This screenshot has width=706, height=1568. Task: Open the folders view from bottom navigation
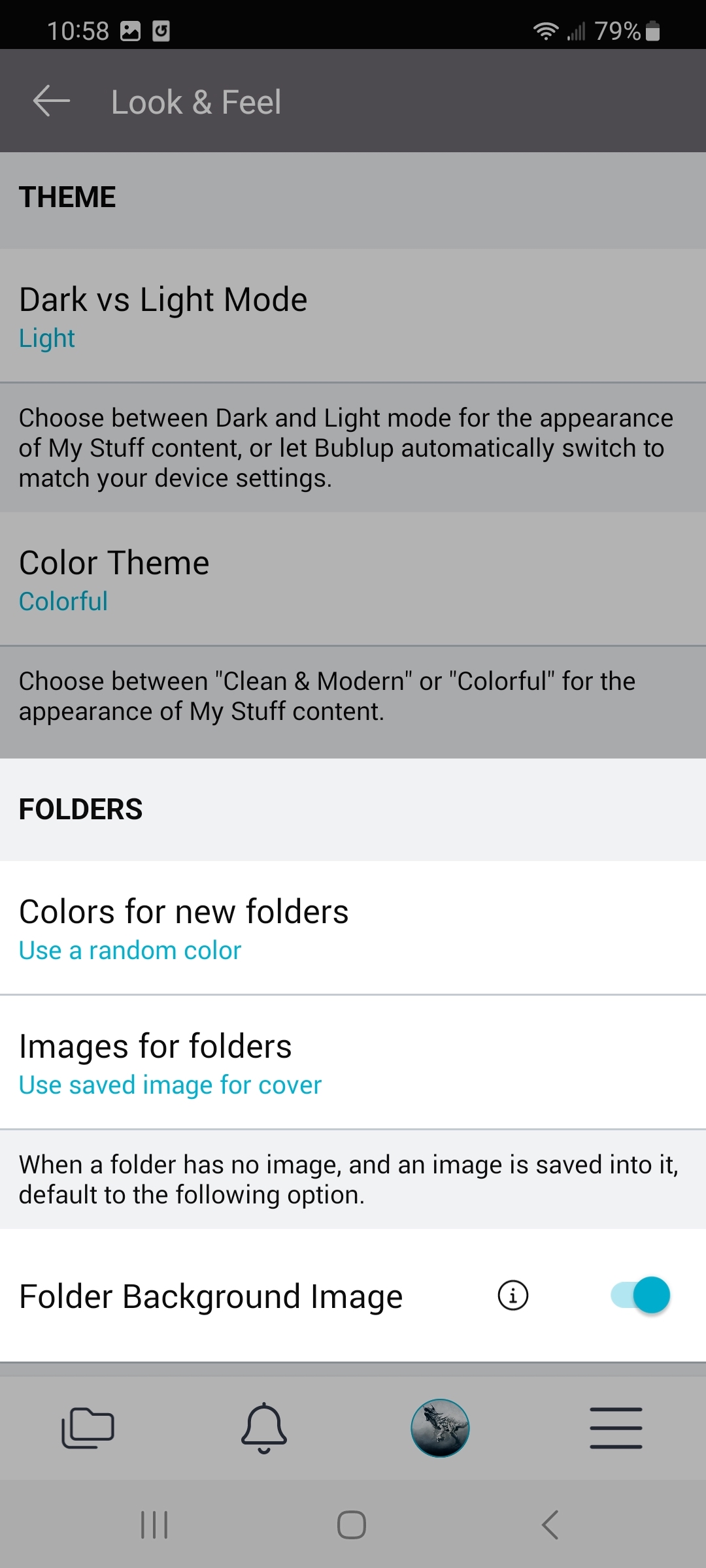coord(90,1428)
